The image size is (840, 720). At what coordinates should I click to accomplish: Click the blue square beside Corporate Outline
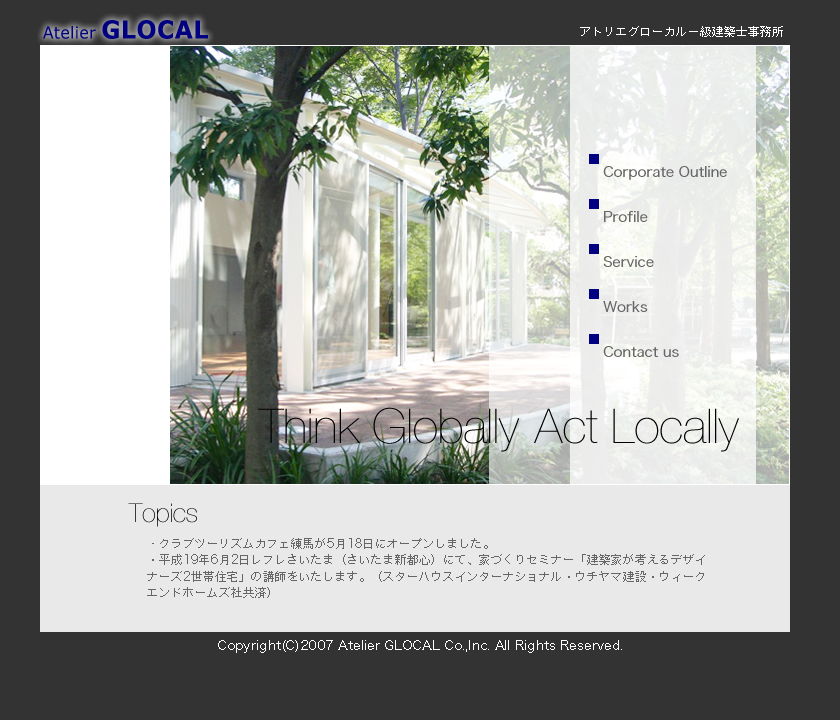594,159
